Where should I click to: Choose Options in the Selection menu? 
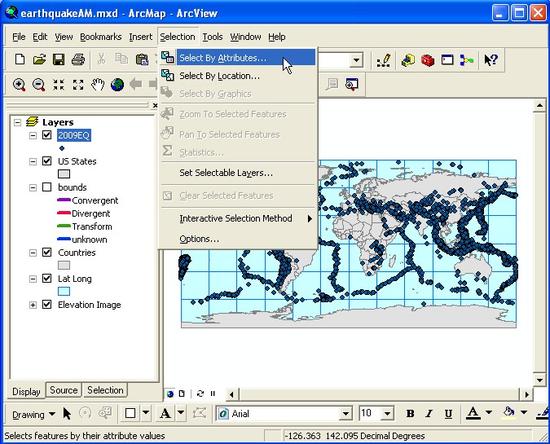coord(238,239)
